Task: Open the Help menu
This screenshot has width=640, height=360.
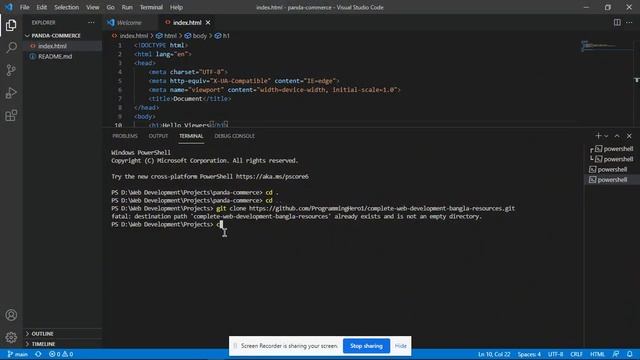Action: pos(176,7)
